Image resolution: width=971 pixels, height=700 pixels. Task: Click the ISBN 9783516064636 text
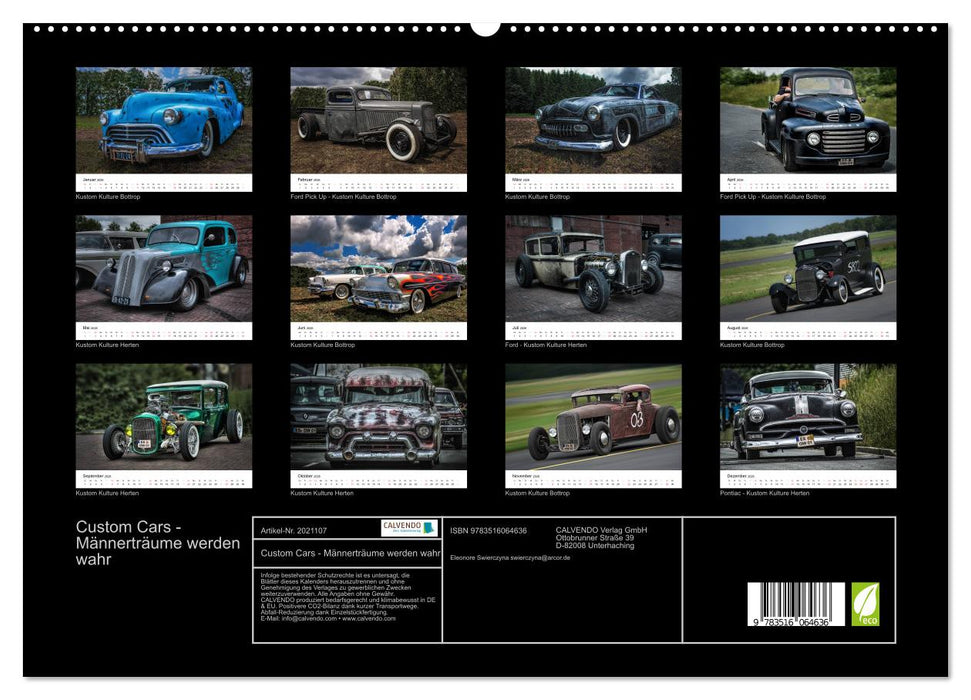[490, 531]
